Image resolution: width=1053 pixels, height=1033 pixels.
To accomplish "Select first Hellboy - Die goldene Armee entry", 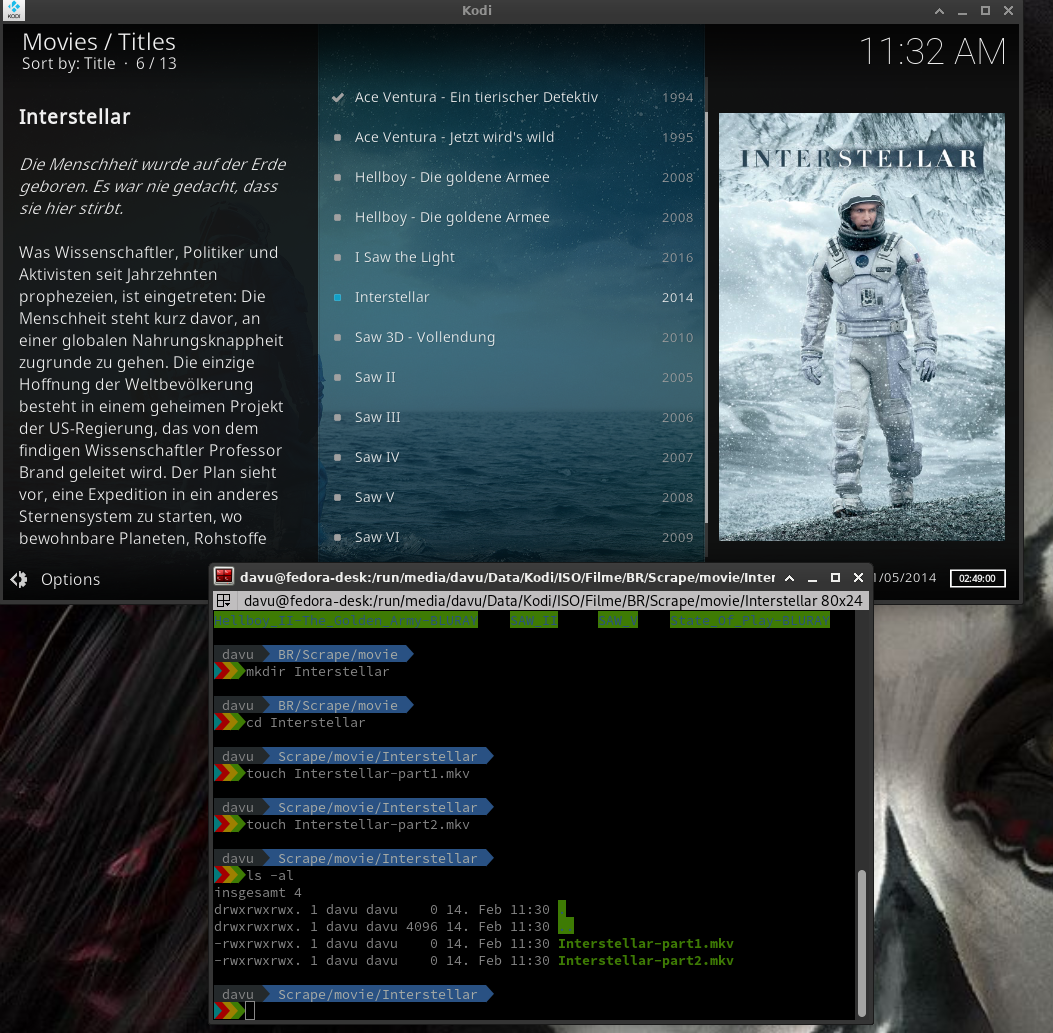I will [x=512, y=177].
